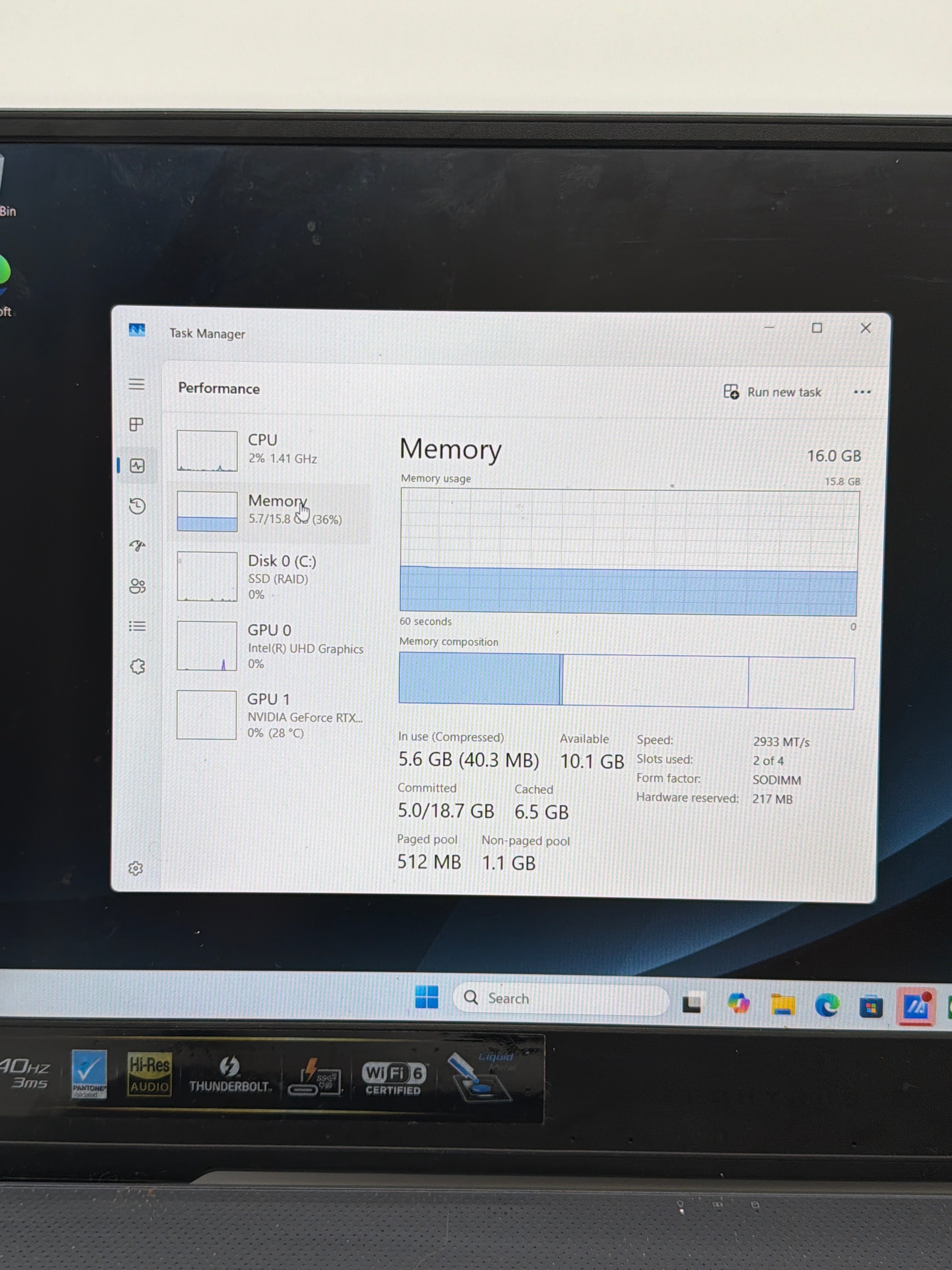This screenshot has width=952, height=1270.
Task: Click the taskbar Search box
Action: click(561, 999)
